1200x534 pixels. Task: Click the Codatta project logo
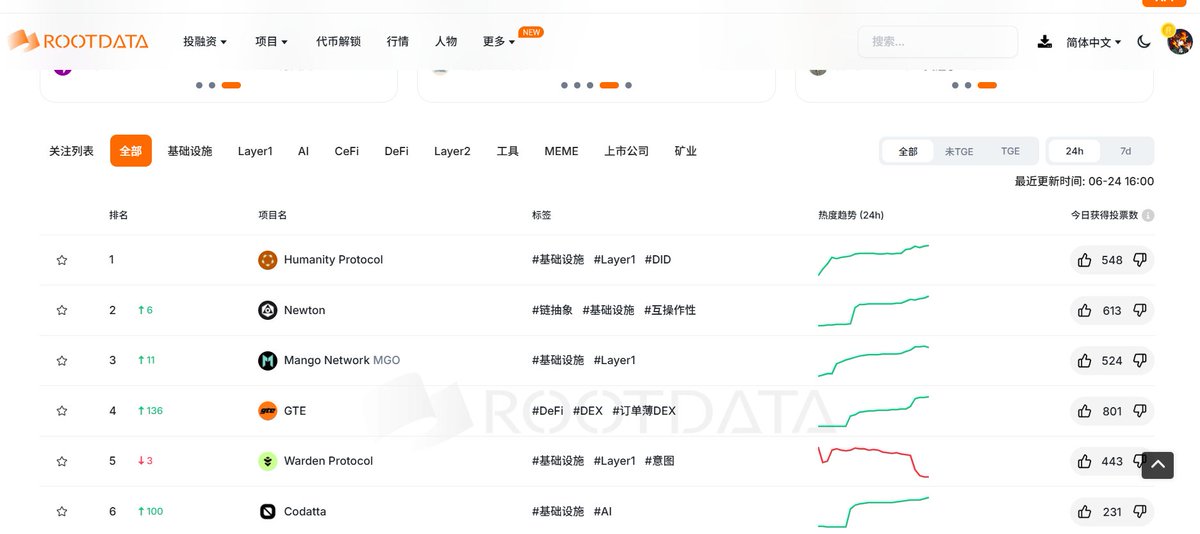point(267,511)
